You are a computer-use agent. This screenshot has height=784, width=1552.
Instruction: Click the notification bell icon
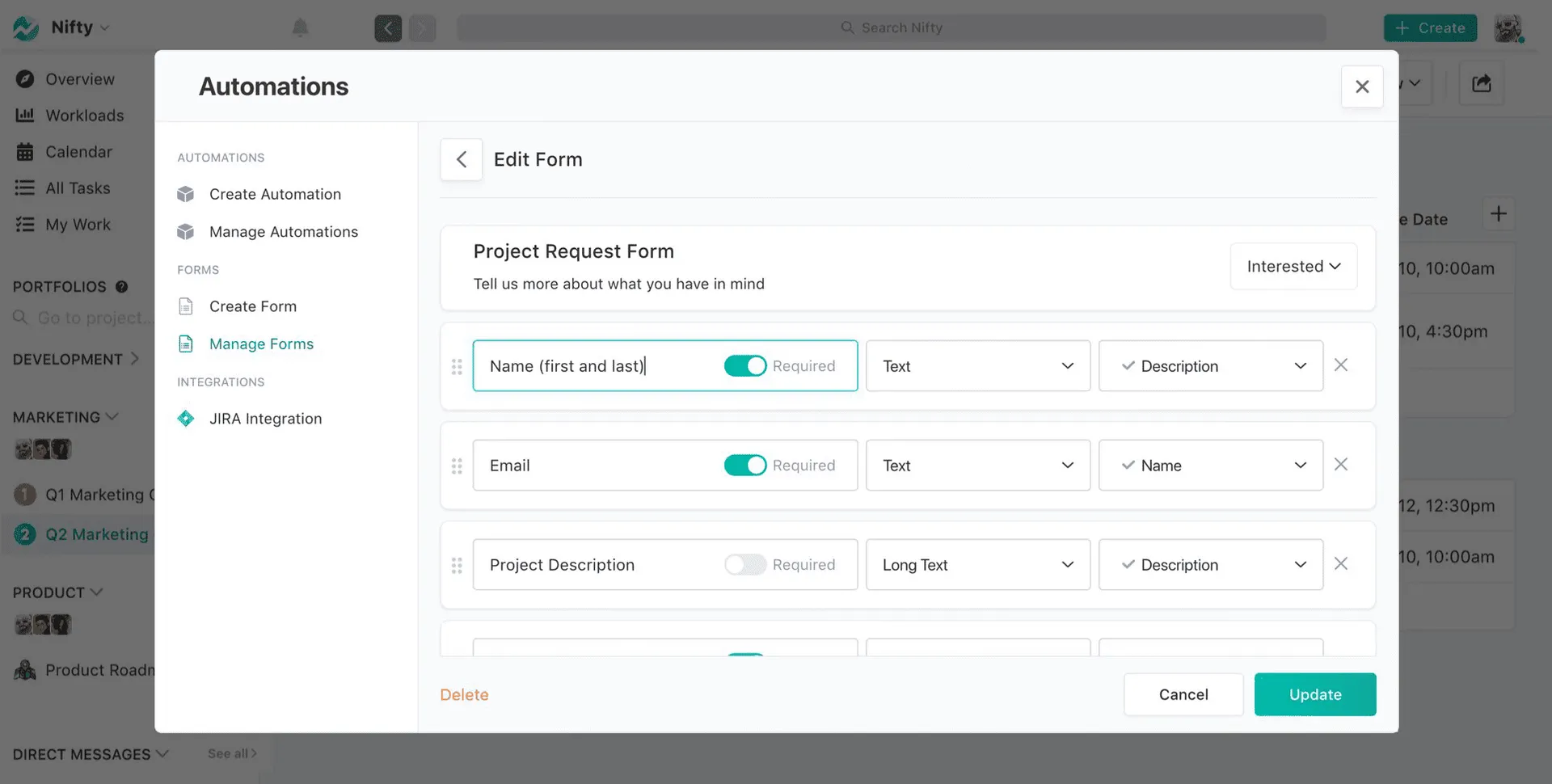300,27
